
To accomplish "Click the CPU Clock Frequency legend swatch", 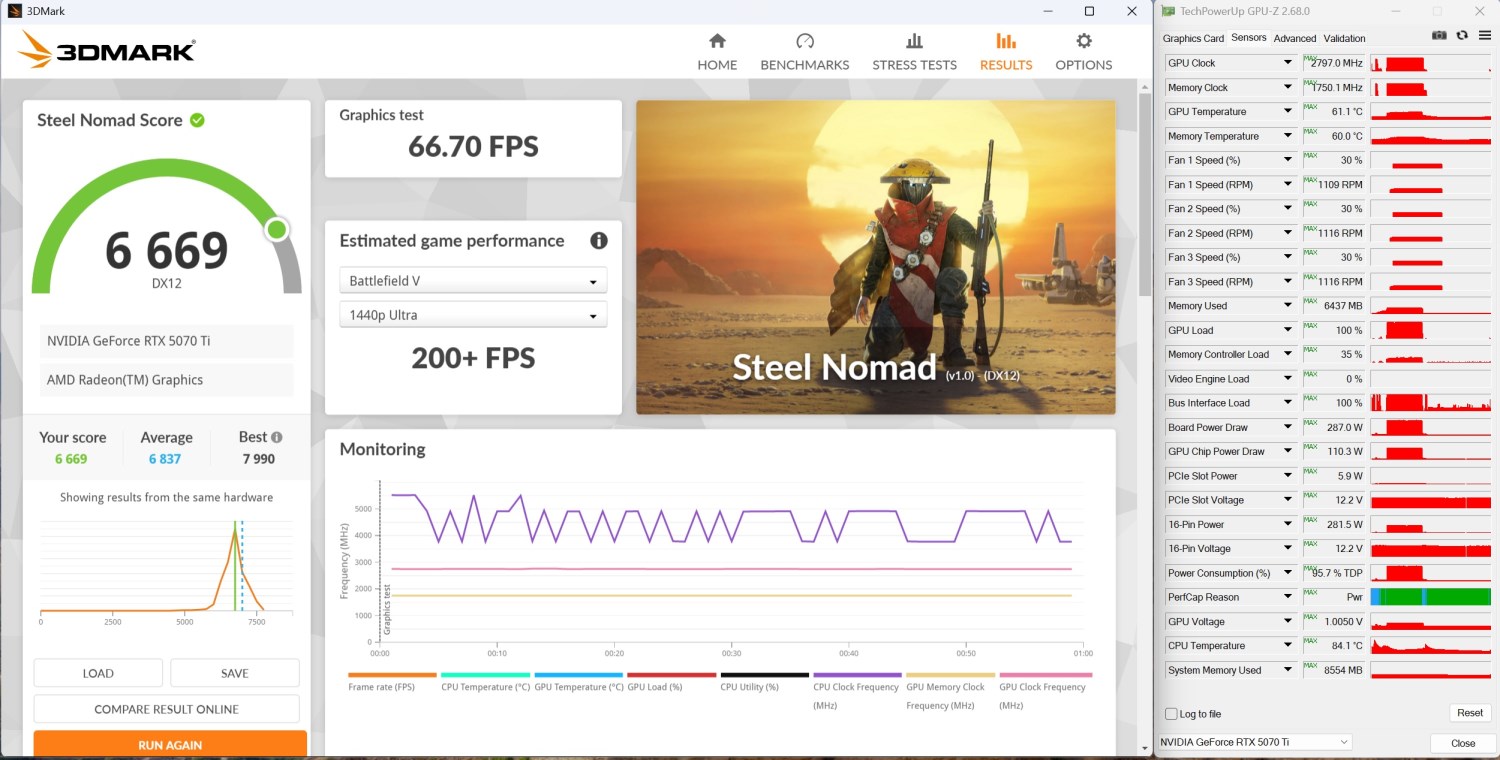I will click(857, 675).
